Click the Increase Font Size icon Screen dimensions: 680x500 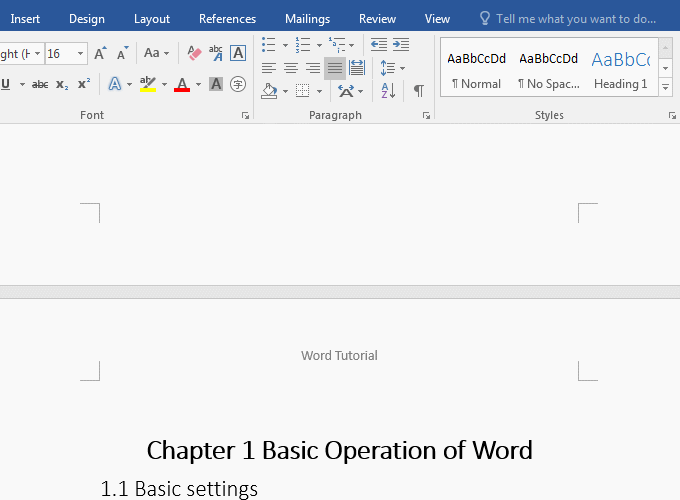point(100,54)
